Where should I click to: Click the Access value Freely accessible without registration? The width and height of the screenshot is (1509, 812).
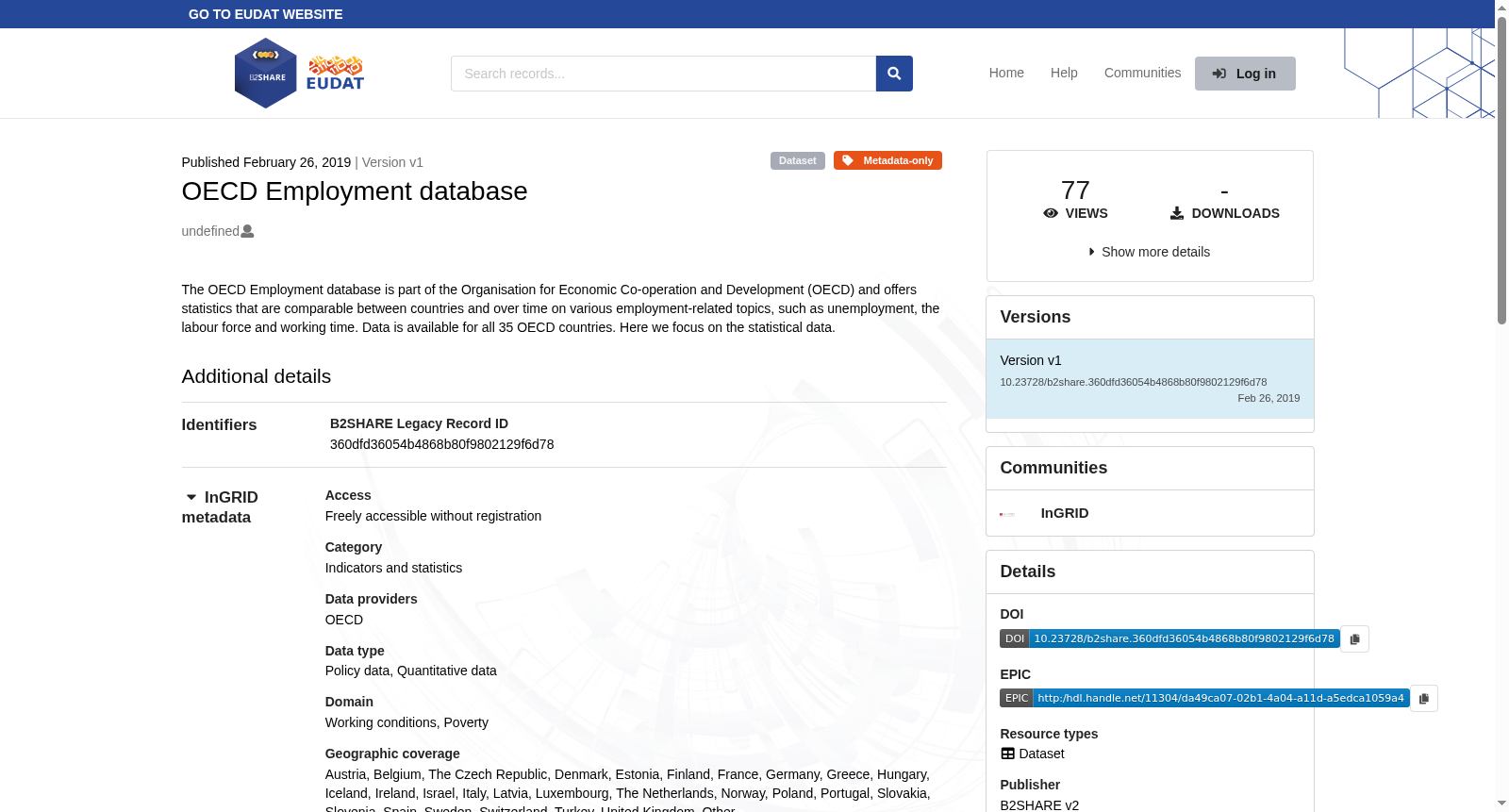pyautogui.click(x=433, y=516)
